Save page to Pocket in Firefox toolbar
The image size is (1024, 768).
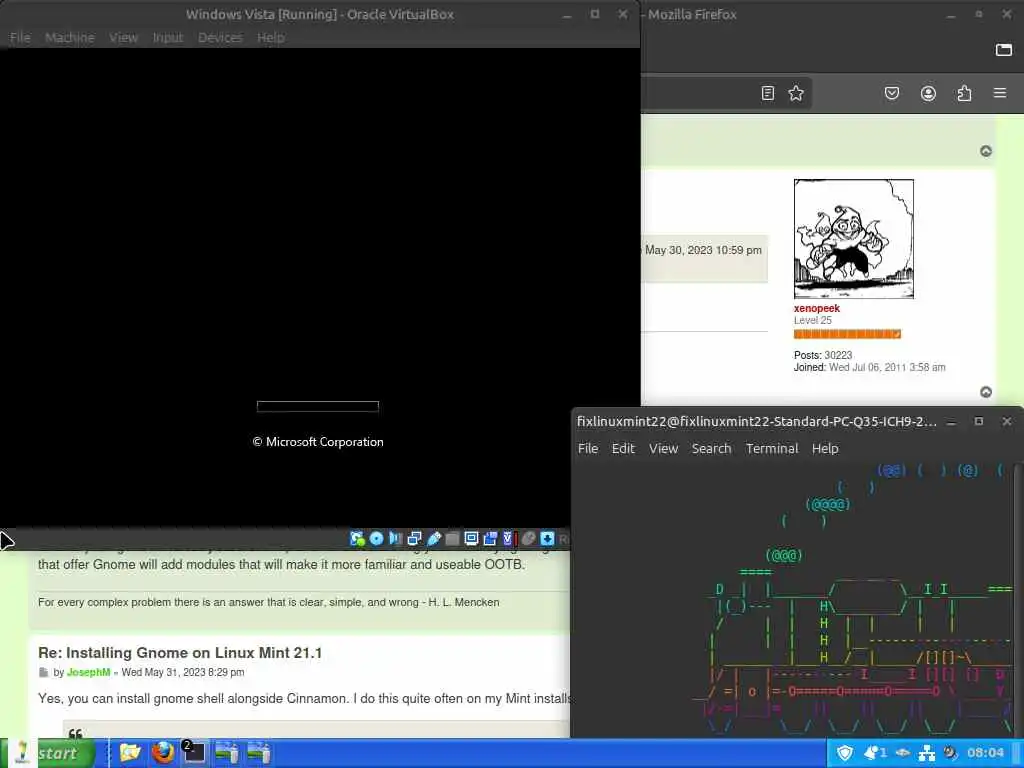892,93
